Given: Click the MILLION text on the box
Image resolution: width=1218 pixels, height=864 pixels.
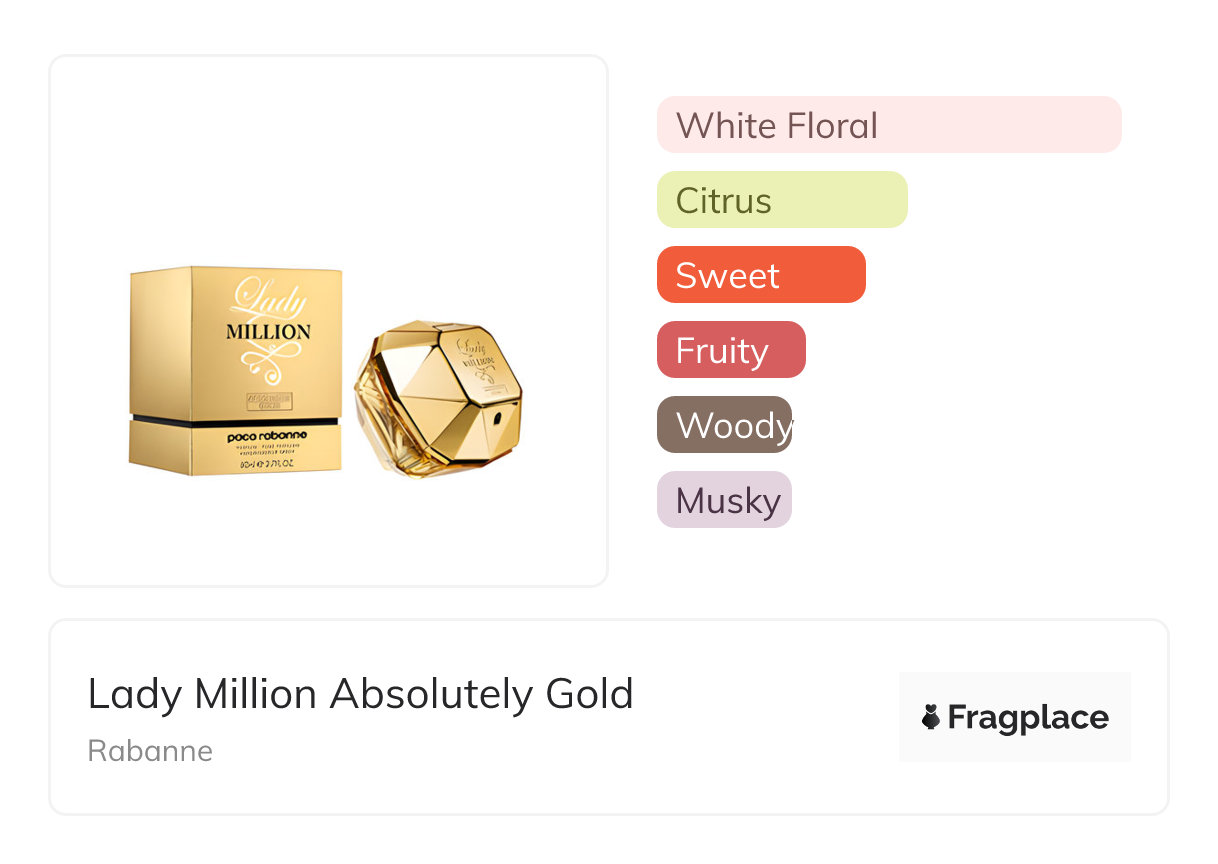Looking at the screenshot, I should (x=268, y=332).
